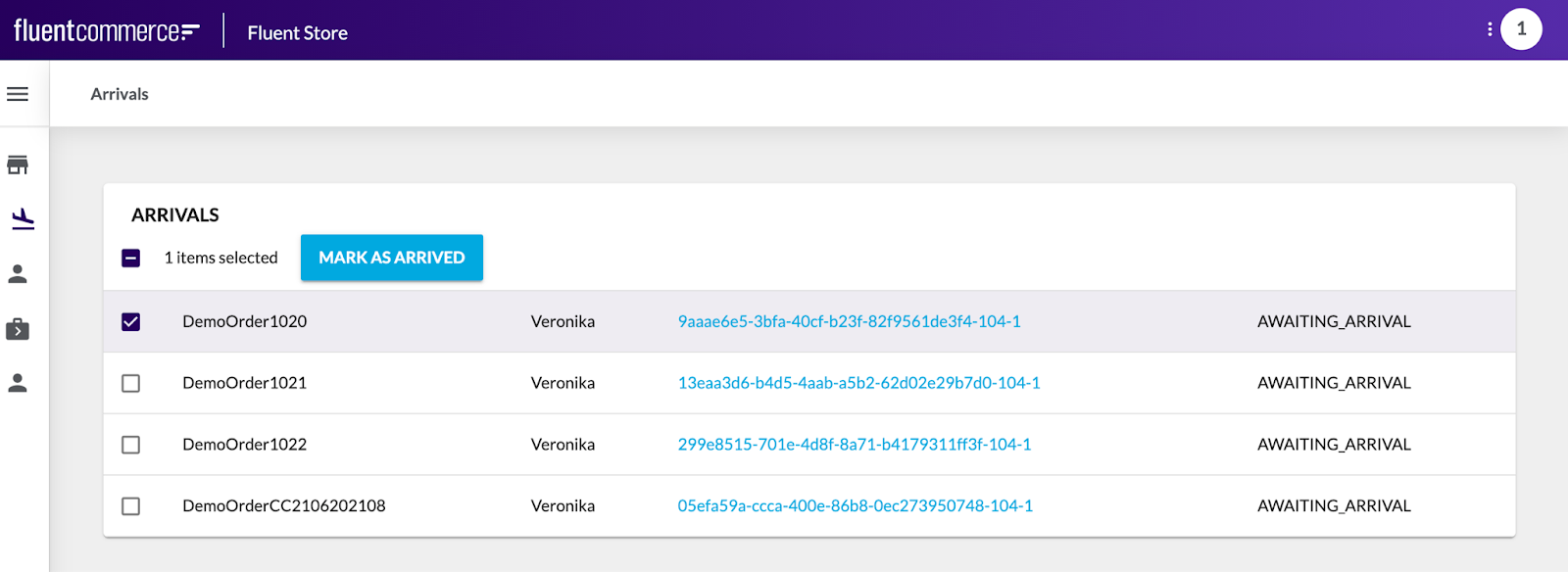
Task: Open the briefcase-with-arrow sidebar icon
Action: 18,329
